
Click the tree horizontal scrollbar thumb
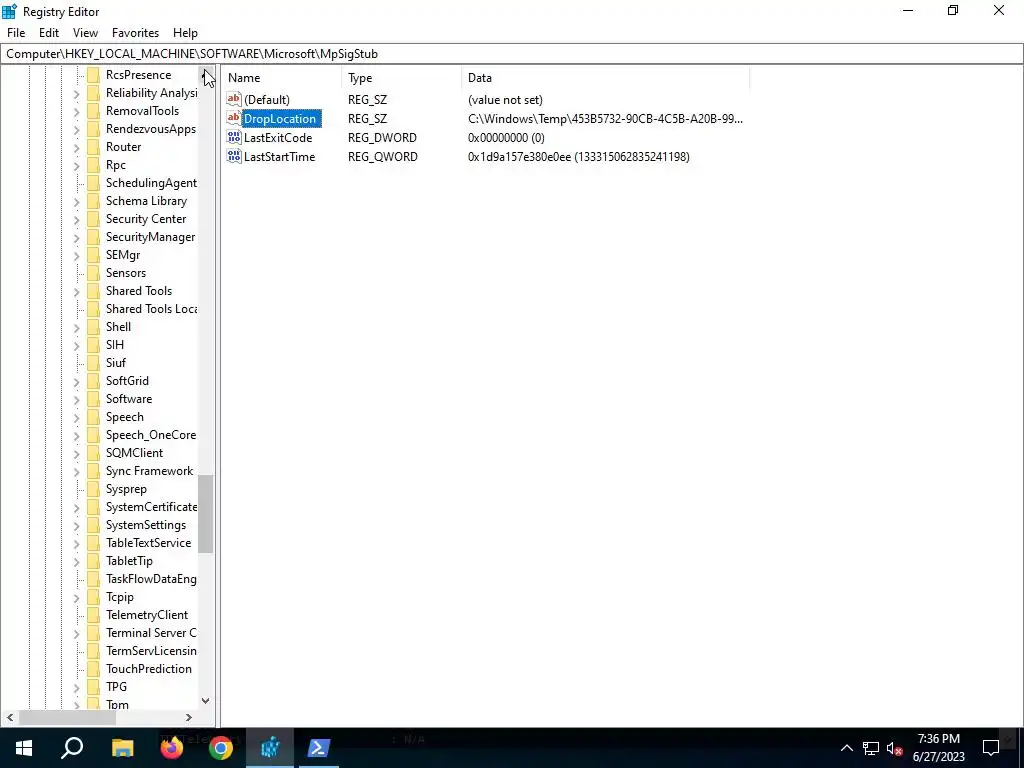tap(67, 717)
